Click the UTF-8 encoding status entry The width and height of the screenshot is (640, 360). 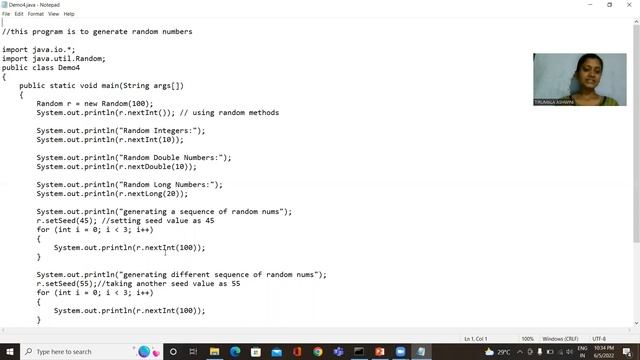[599, 339]
